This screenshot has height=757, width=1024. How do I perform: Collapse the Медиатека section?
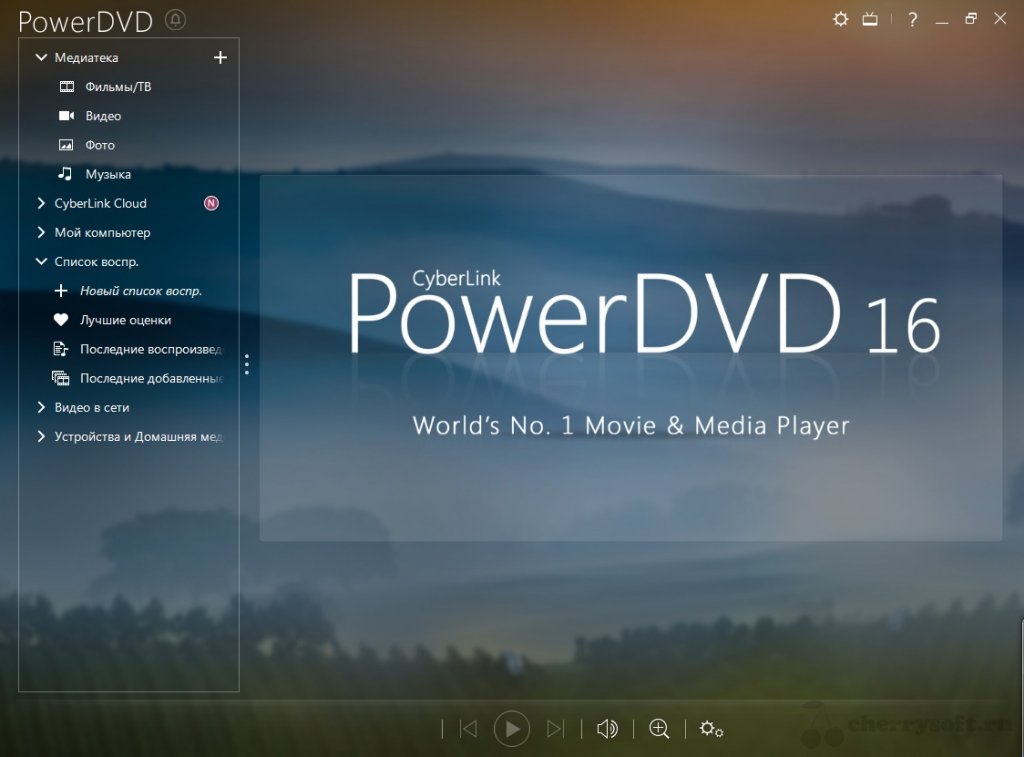click(x=41, y=57)
